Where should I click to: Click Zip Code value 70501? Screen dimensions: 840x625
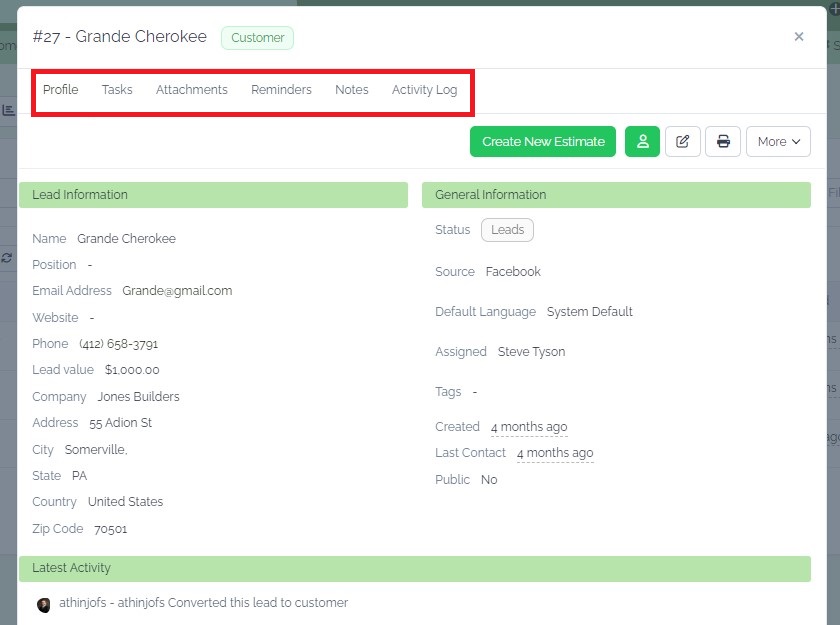click(110, 529)
